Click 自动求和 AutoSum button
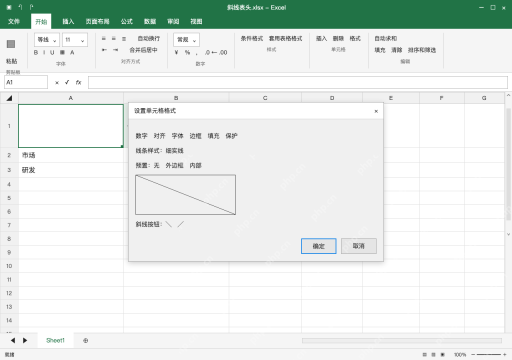 pyautogui.click(x=386, y=39)
